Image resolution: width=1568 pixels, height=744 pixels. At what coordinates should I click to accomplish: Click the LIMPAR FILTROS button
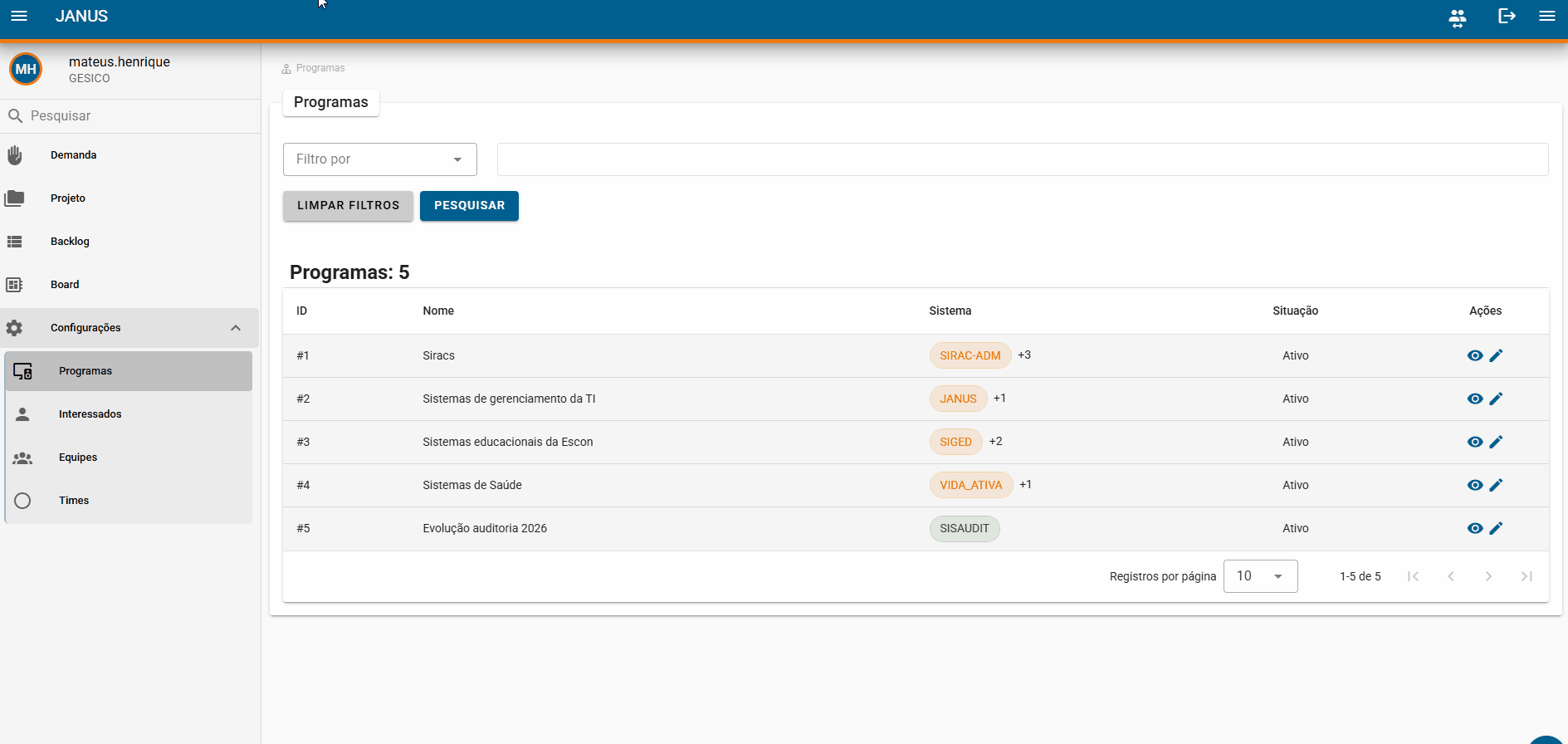coord(348,206)
